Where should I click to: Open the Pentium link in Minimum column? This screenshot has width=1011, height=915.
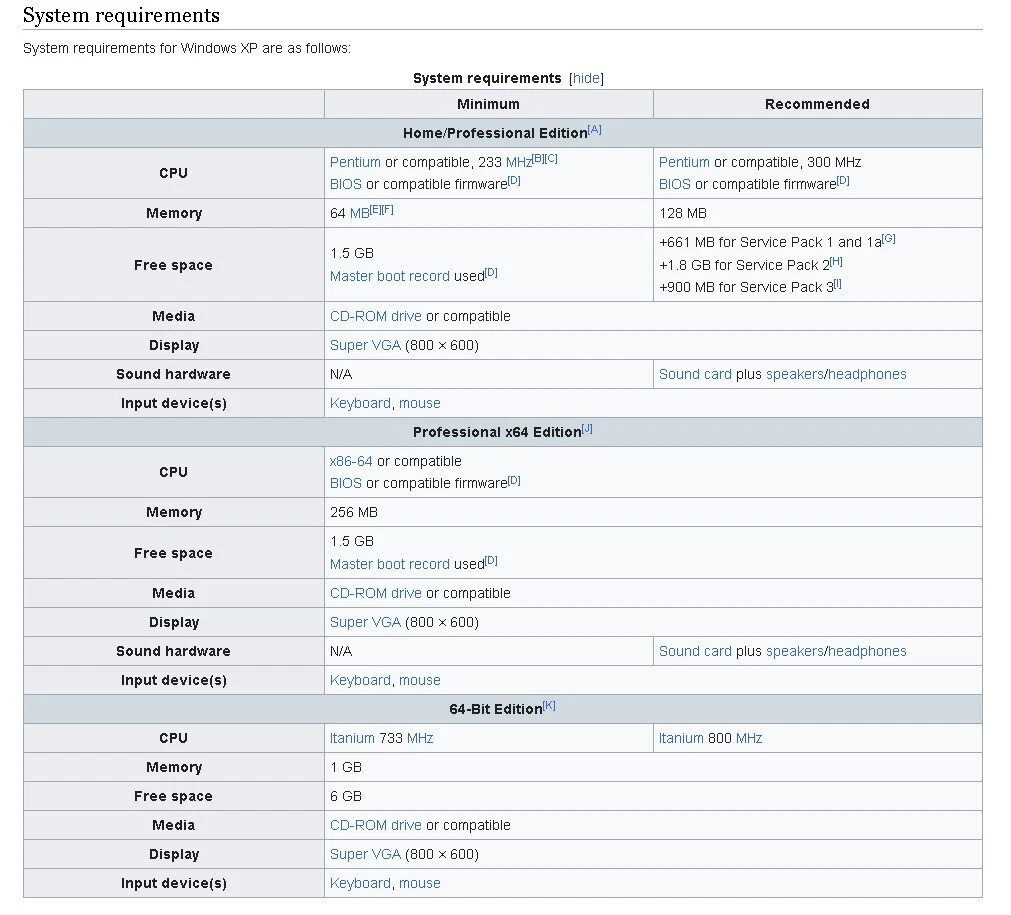[x=355, y=162]
